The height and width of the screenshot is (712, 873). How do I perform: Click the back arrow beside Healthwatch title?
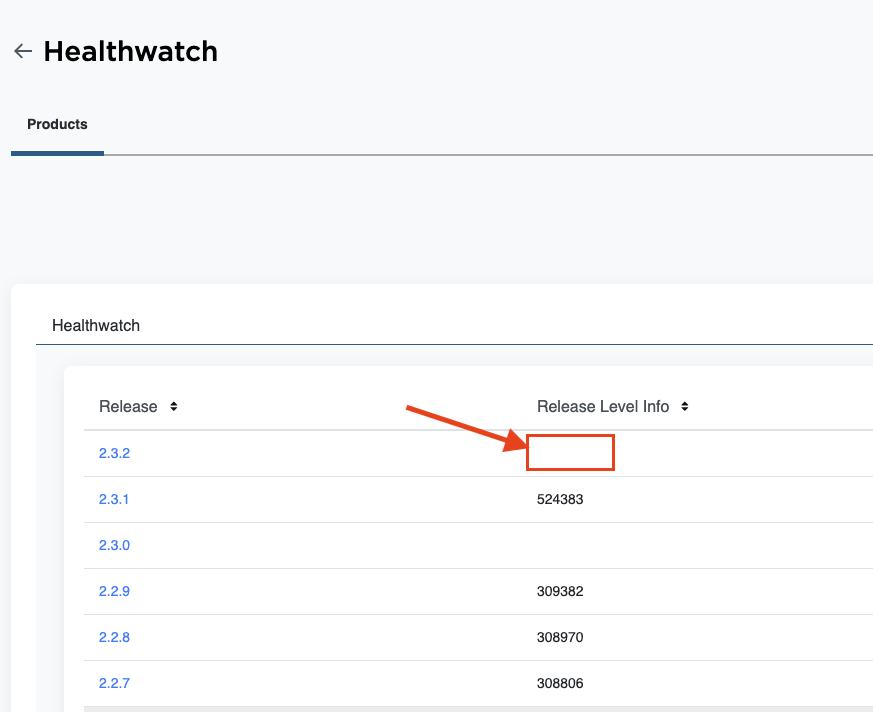(x=23, y=51)
